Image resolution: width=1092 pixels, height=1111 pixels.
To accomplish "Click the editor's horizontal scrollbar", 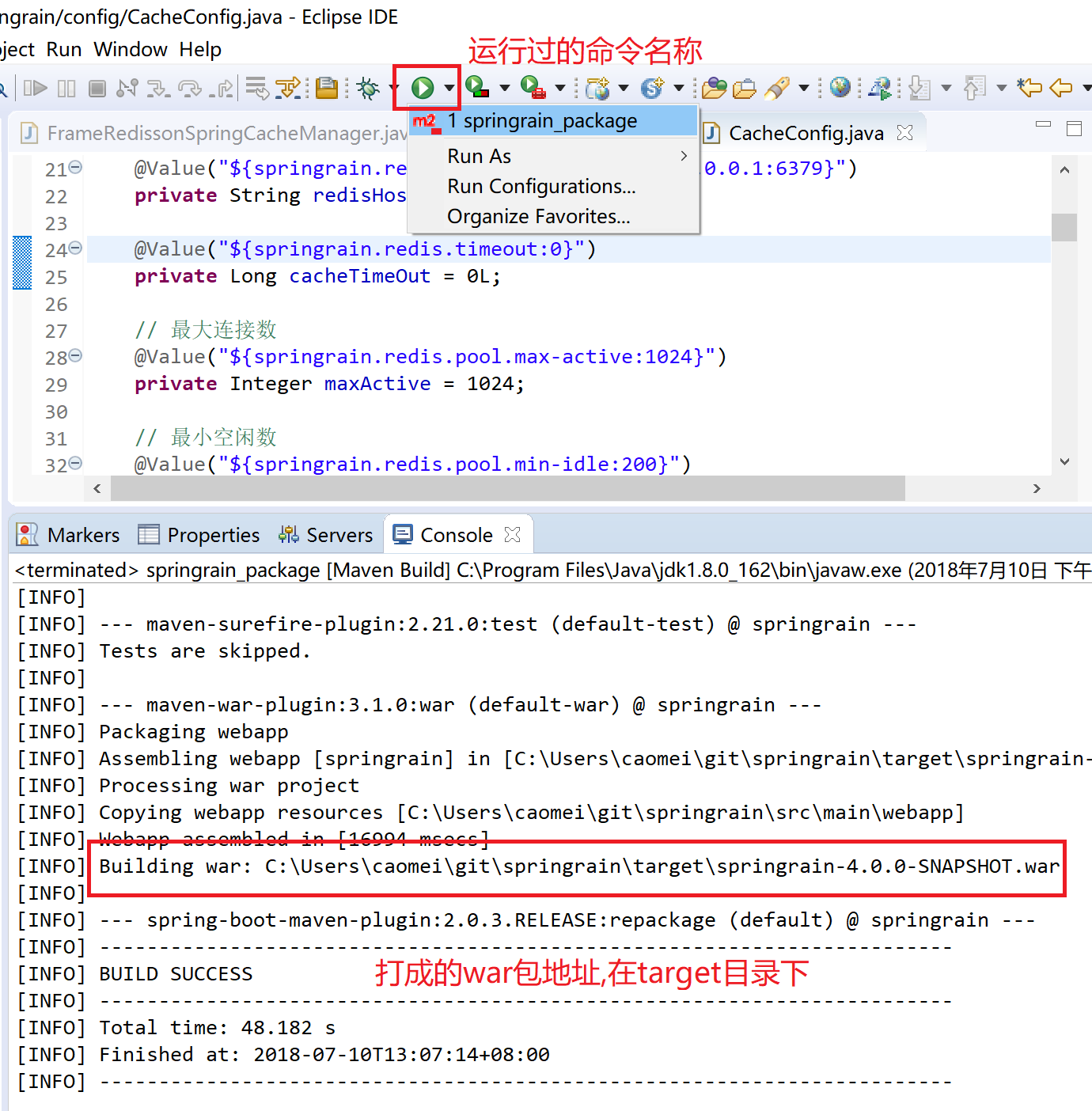I will [507, 489].
